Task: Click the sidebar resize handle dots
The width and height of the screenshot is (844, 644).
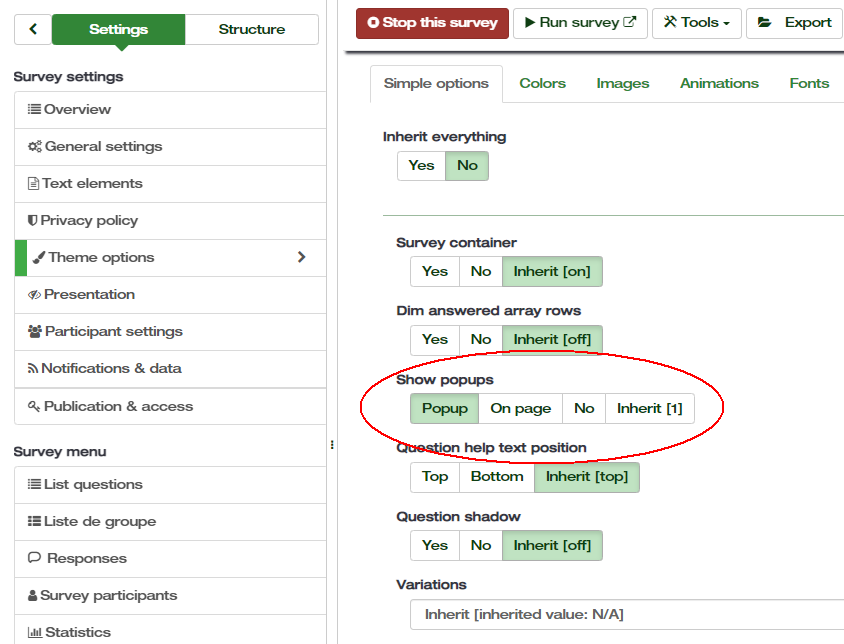Action: 332,445
